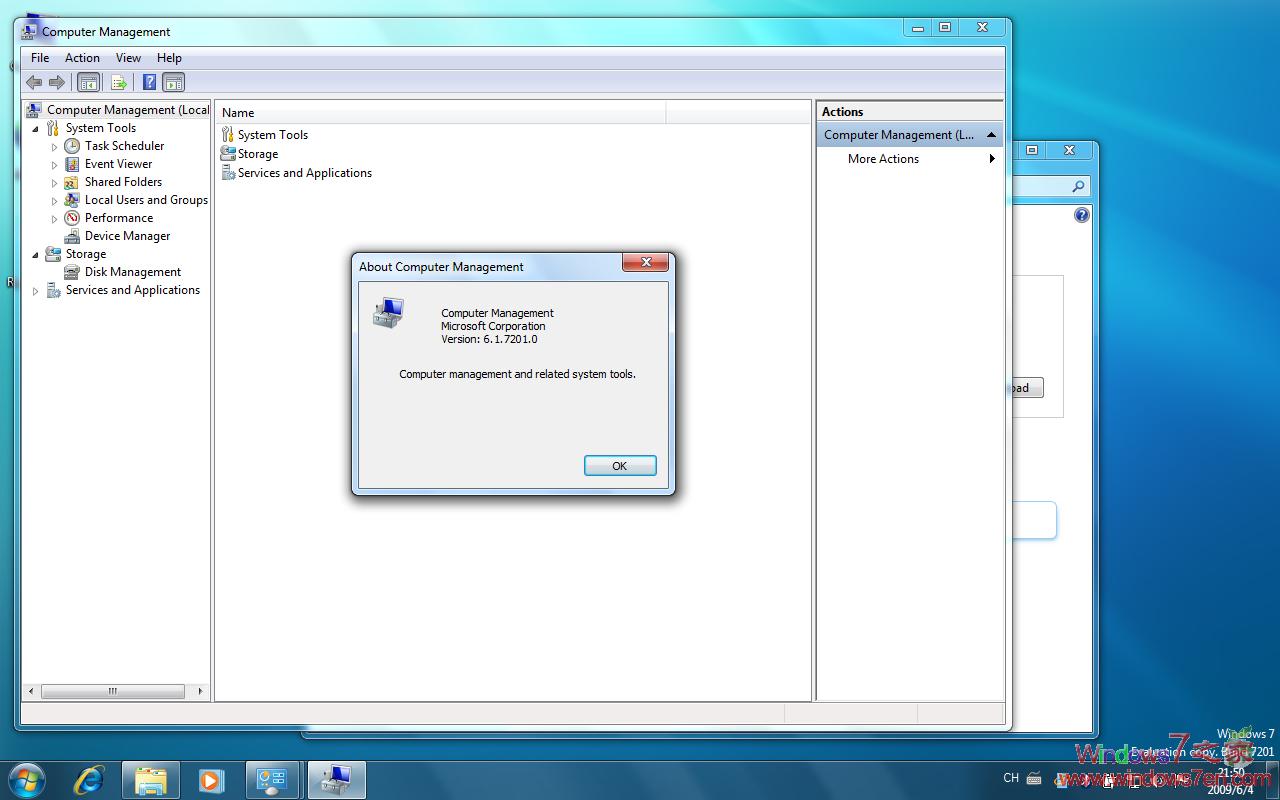
Task: Open the File menu
Action: tap(40, 58)
